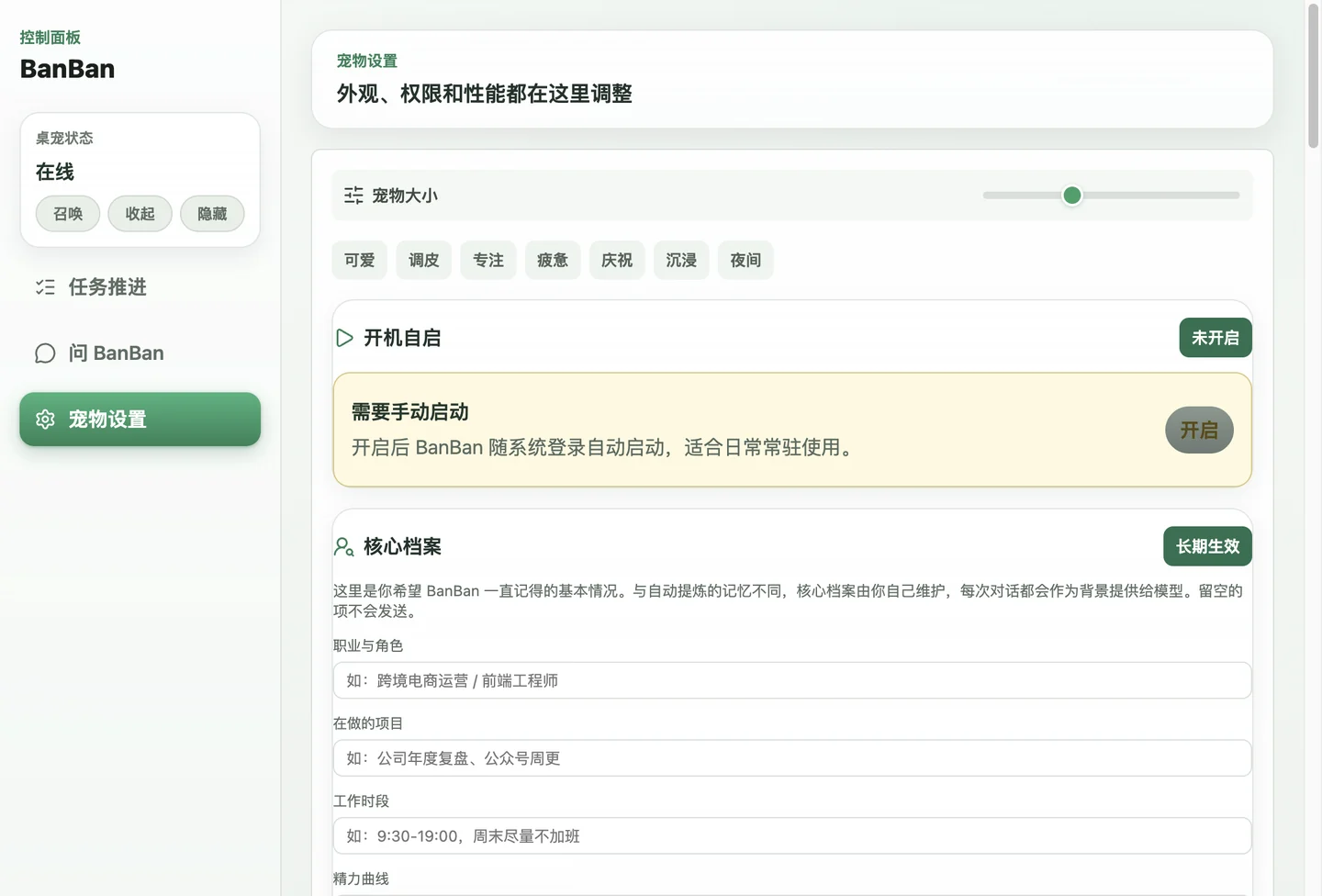The width and height of the screenshot is (1322, 896).
Task: Focus the 职业与角色 input field
Action: 792,680
